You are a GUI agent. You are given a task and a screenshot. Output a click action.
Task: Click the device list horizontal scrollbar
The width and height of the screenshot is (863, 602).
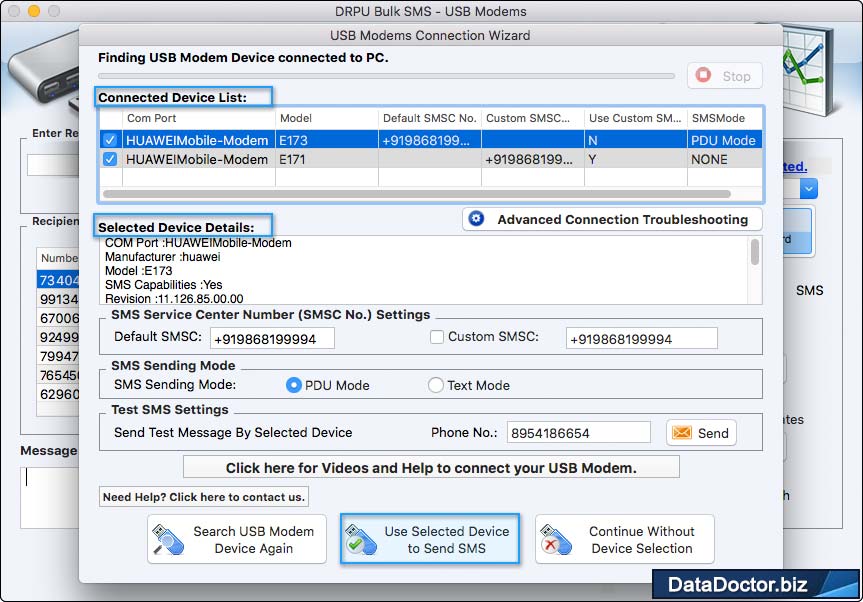[417, 194]
